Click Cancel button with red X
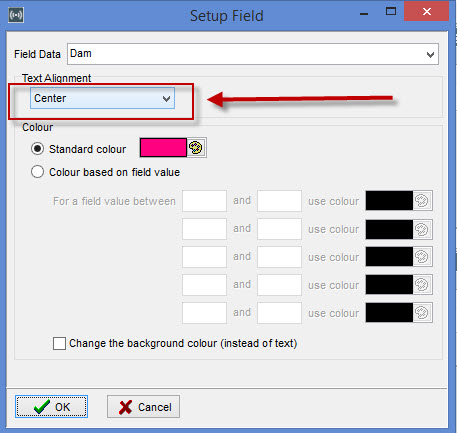The height and width of the screenshot is (433, 457). tap(143, 407)
